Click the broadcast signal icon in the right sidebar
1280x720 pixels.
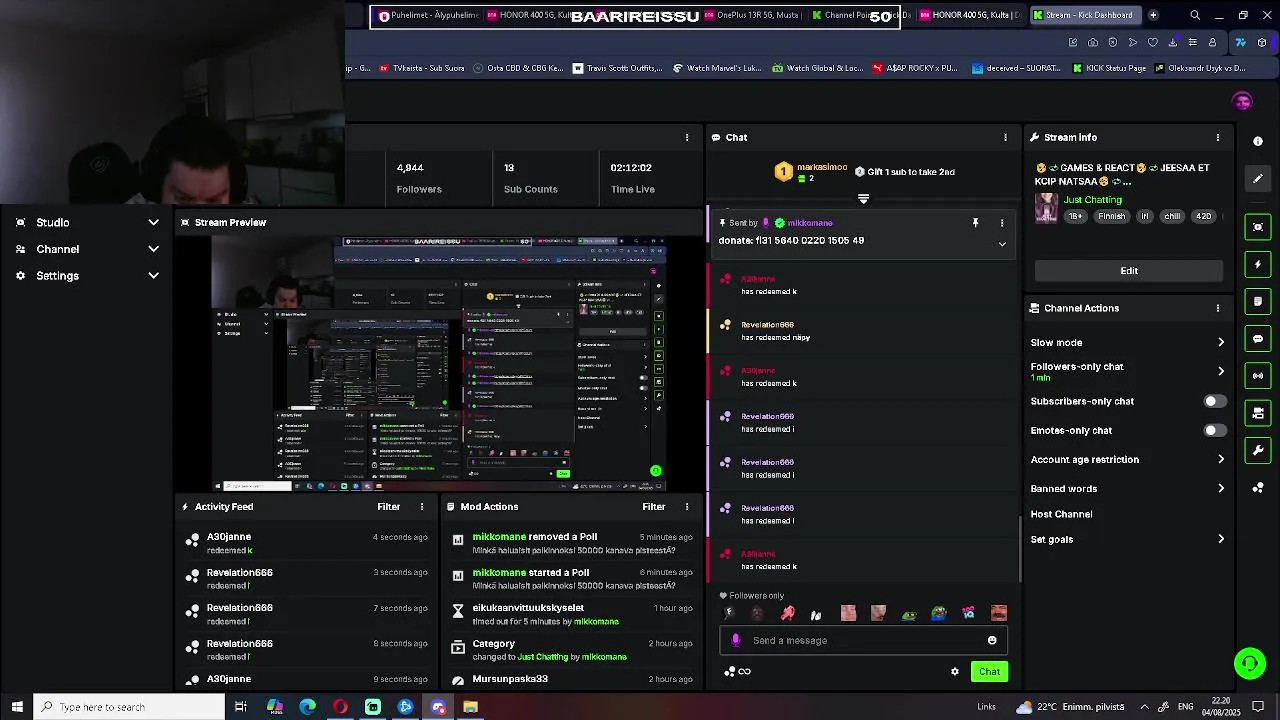click(1258, 376)
